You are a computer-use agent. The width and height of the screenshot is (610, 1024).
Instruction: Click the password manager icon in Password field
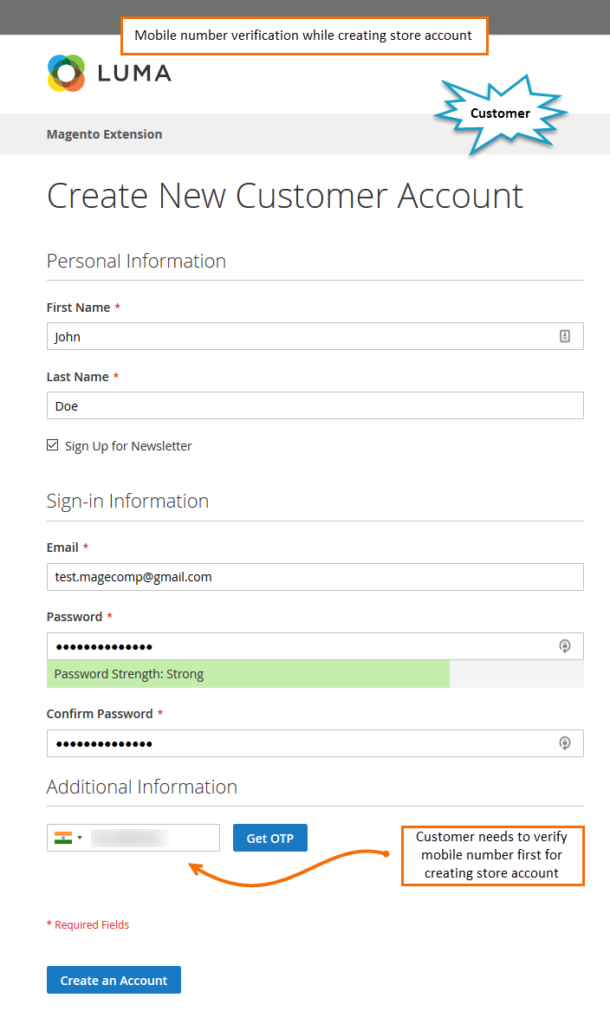tap(565, 646)
